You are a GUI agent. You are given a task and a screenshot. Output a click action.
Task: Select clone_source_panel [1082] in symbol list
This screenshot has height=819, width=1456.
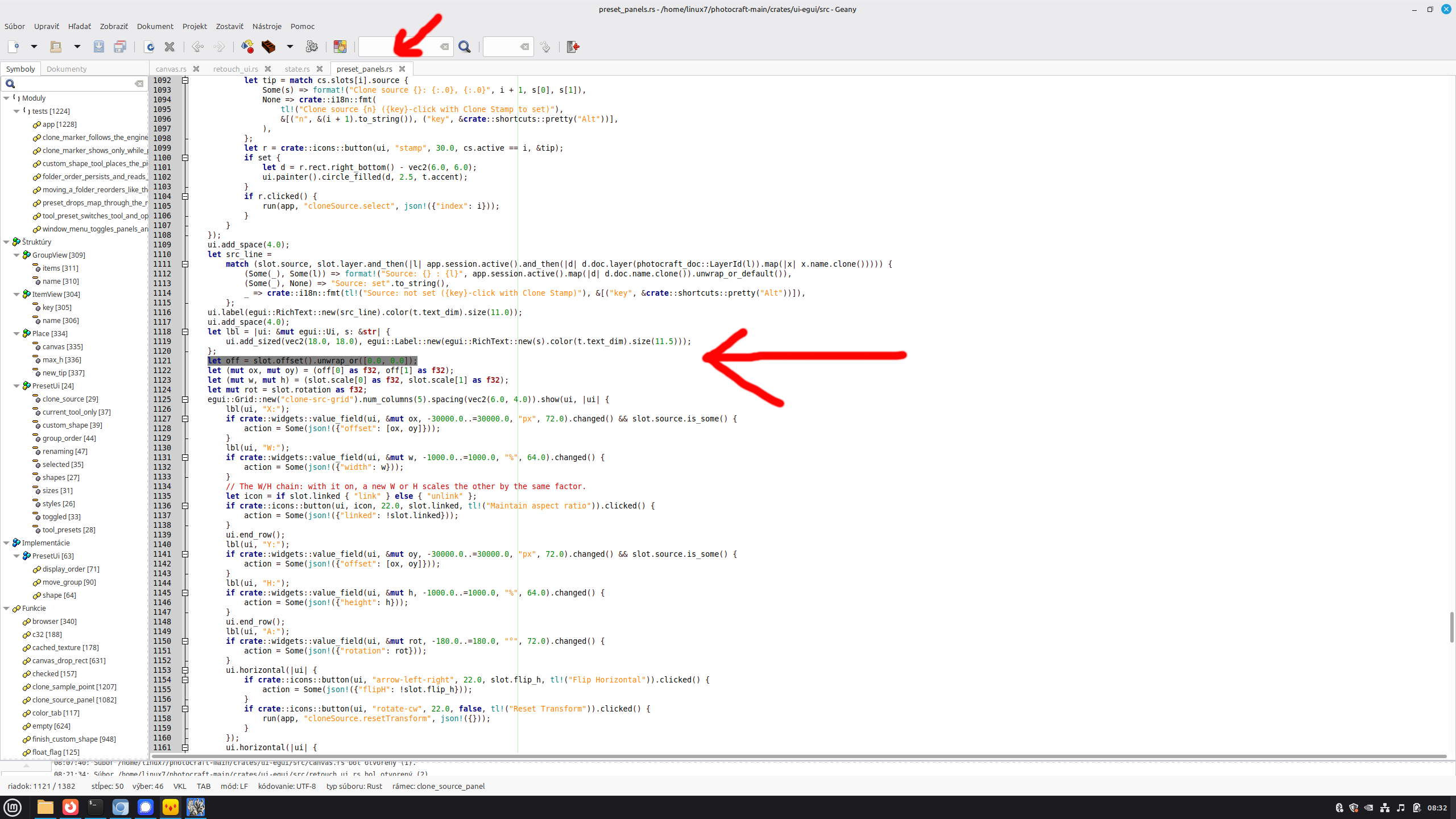tap(75, 700)
